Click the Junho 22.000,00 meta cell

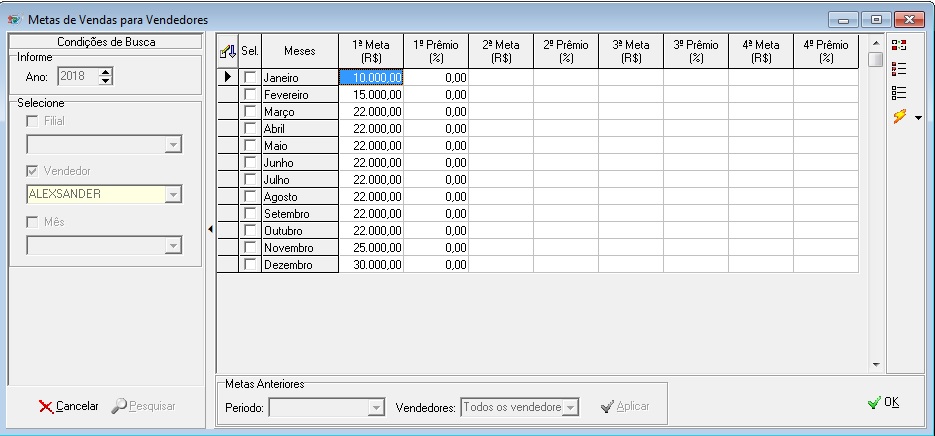pos(371,162)
